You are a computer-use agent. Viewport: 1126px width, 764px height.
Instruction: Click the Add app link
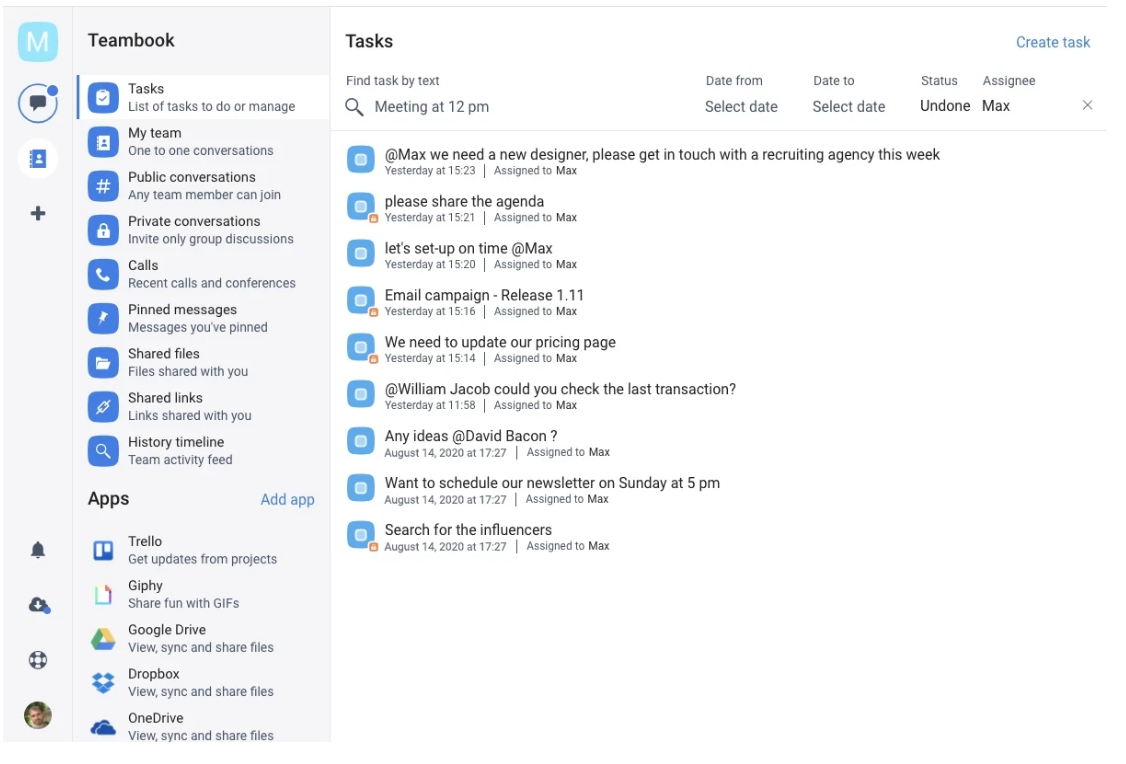287,500
